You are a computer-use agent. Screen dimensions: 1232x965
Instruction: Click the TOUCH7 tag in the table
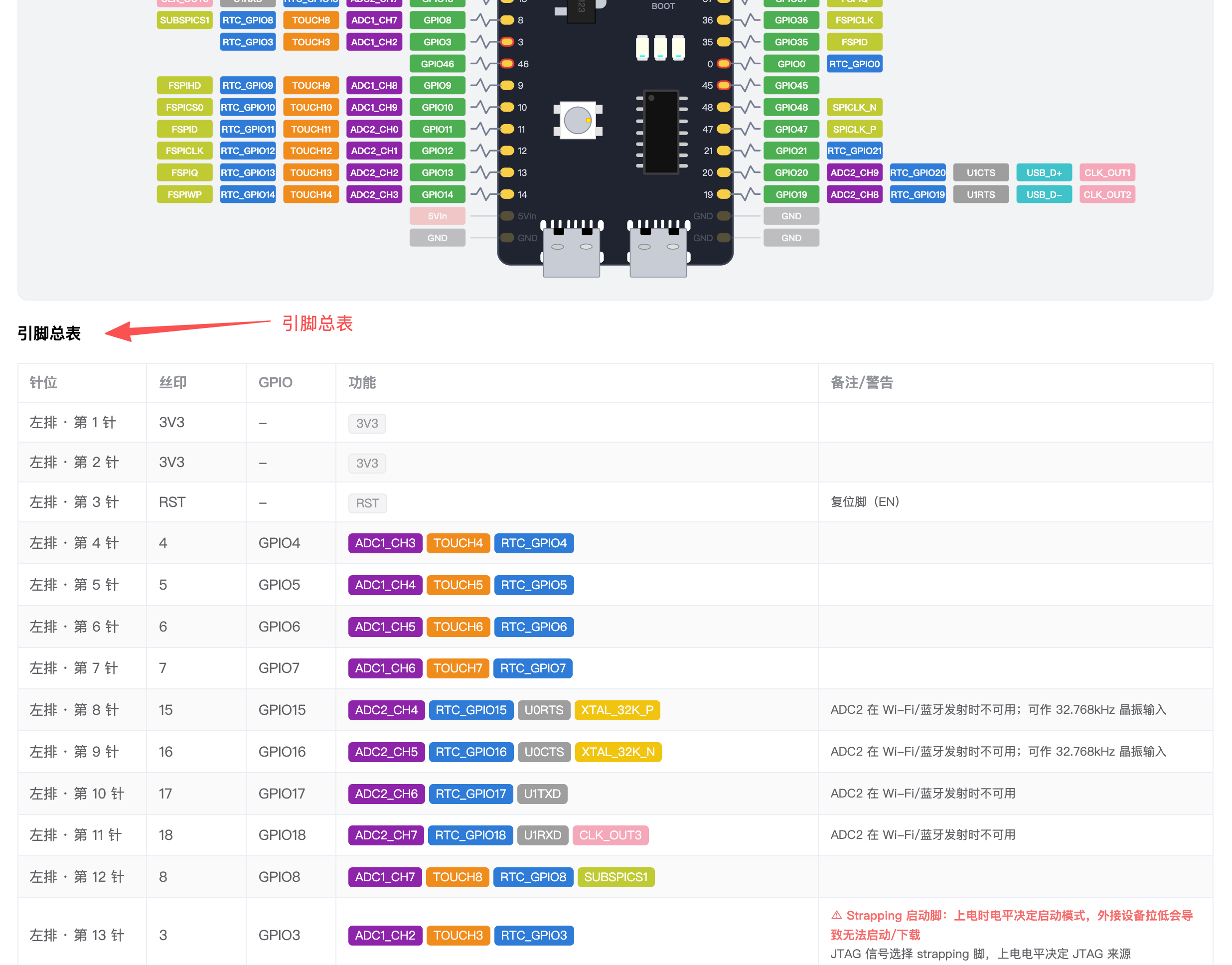point(457,668)
